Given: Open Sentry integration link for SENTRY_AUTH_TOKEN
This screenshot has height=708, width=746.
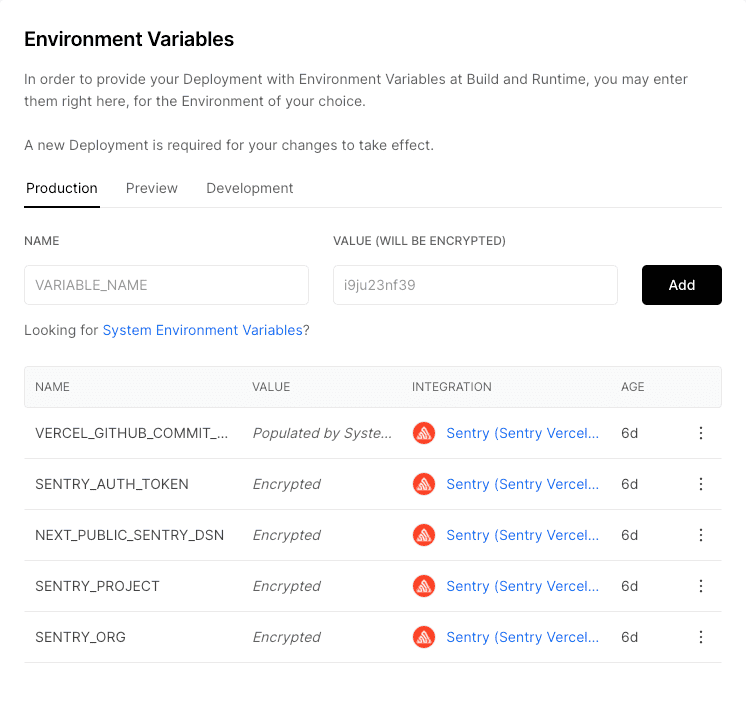Looking at the screenshot, I should pyautogui.click(x=522, y=484).
